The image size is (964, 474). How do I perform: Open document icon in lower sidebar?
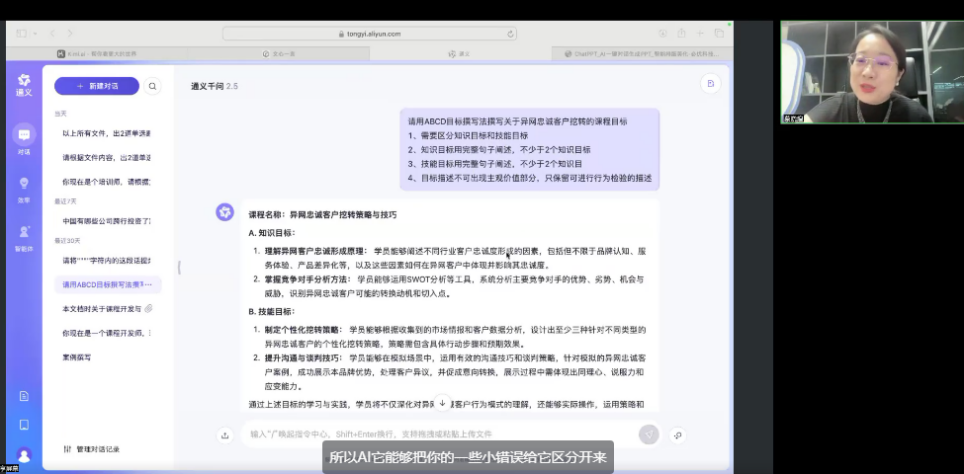tap(24, 396)
